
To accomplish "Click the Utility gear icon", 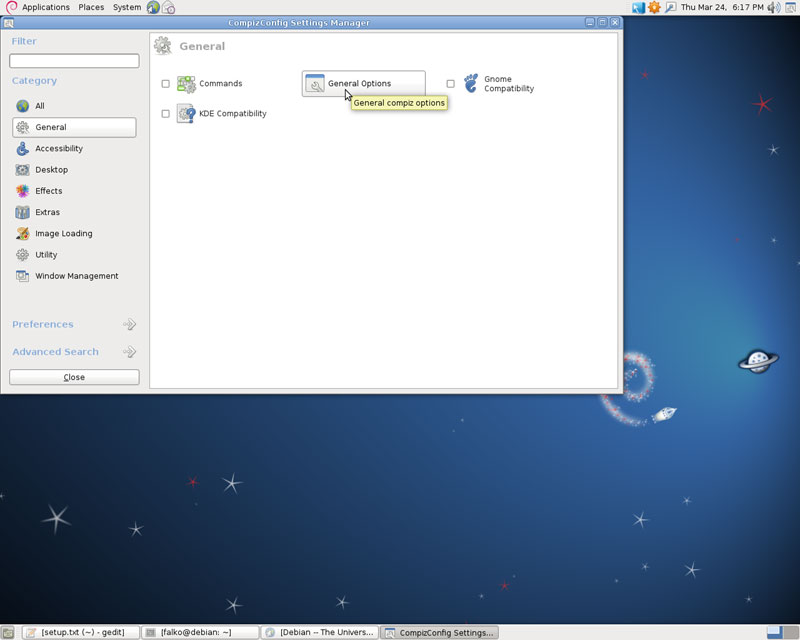I will 22,255.
